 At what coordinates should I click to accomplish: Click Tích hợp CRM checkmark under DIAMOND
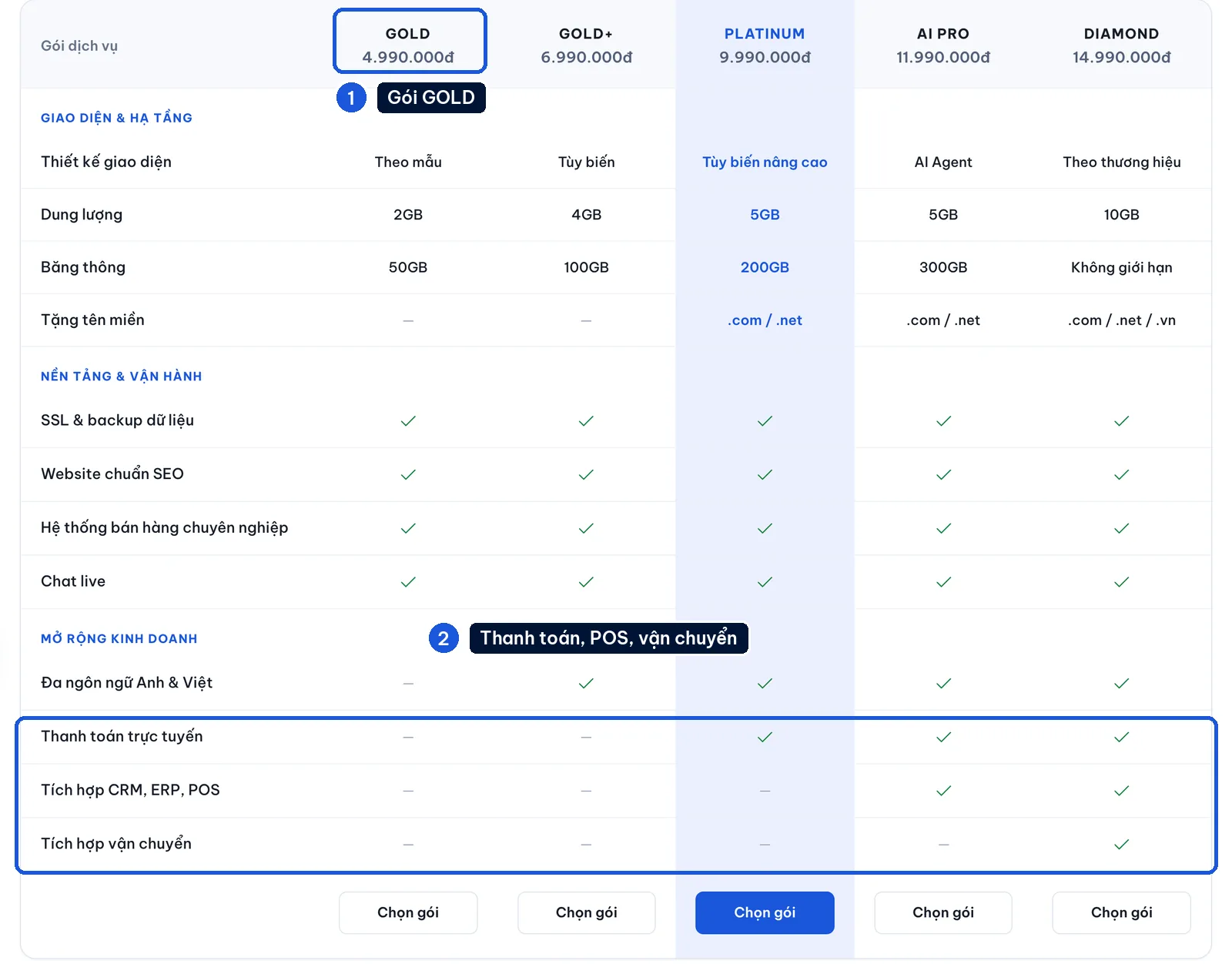tap(1121, 791)
